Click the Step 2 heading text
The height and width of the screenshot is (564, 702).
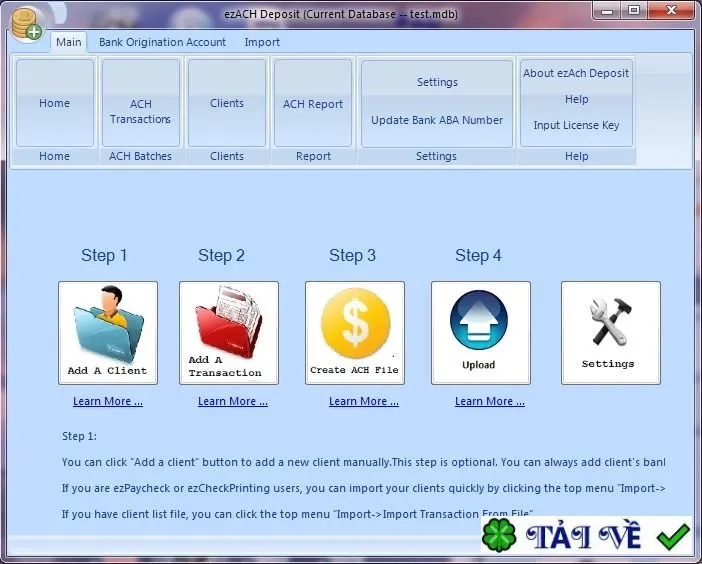pyautogui.click(x=221, y=256)
